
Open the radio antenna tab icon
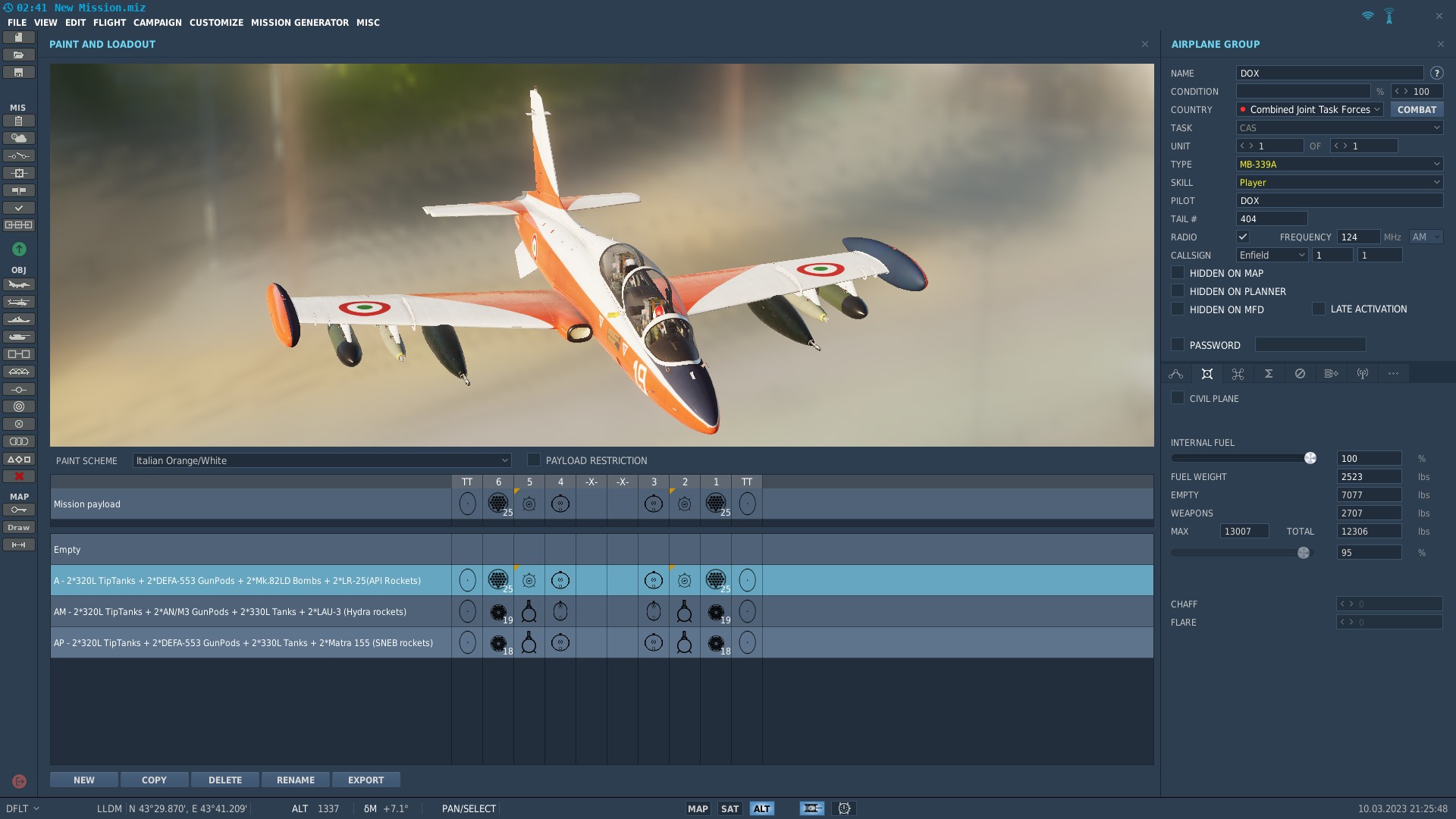(x=1363, y=374)
